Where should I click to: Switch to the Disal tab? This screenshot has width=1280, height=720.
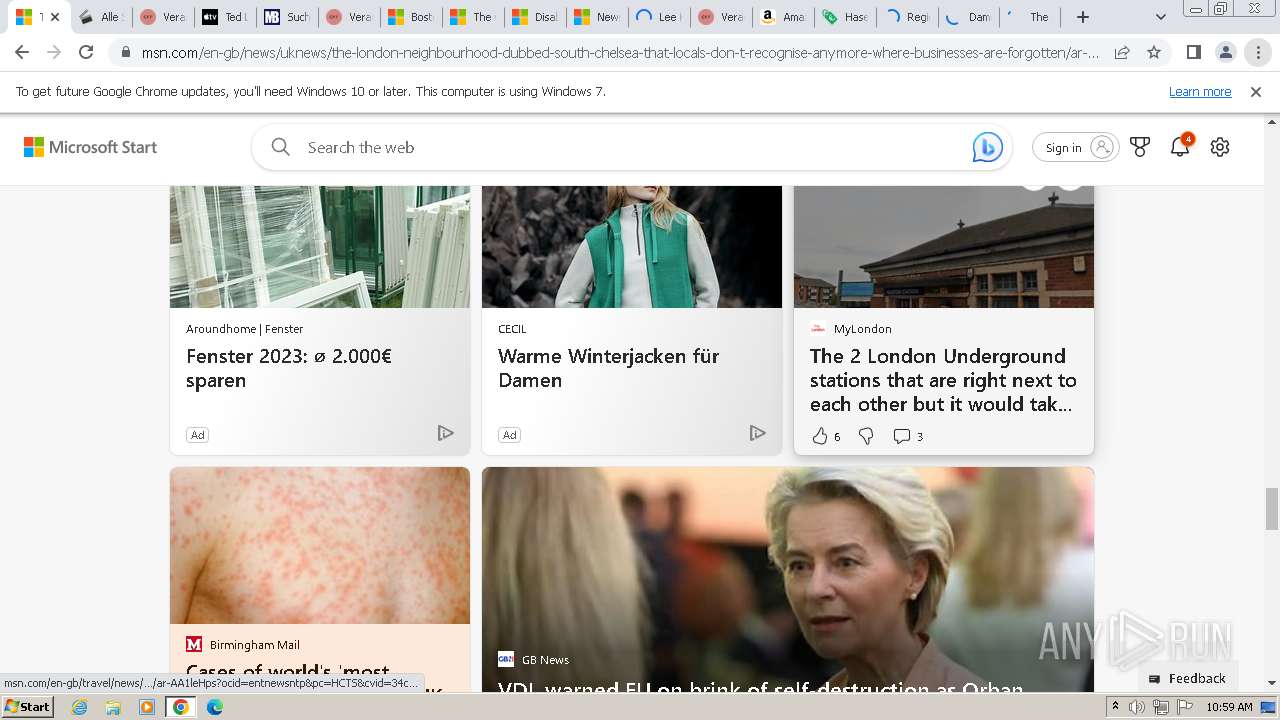tap(533, 17)
